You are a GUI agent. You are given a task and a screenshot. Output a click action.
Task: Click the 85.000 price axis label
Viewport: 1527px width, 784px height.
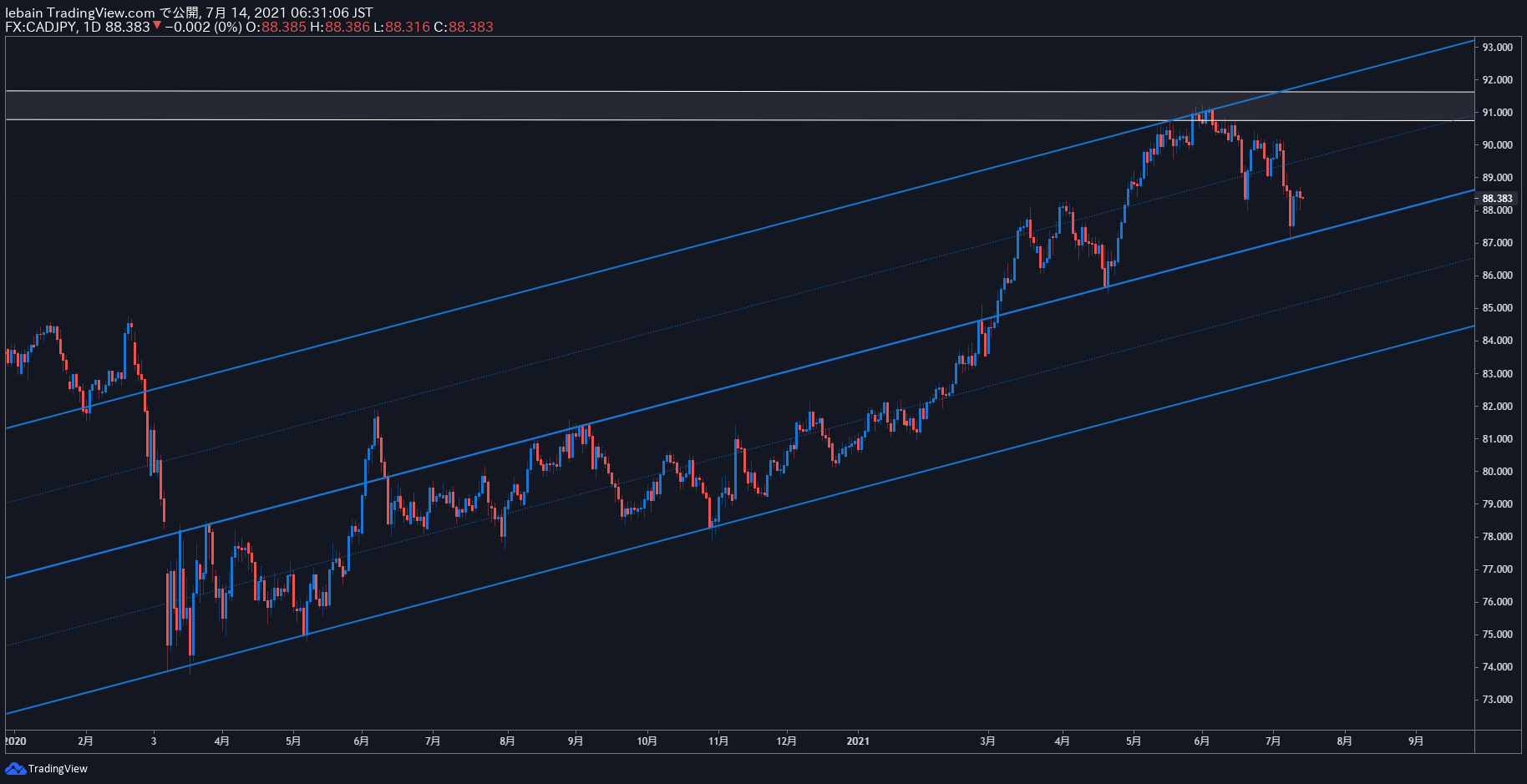pyautogui.click(x=1497, y=308)
